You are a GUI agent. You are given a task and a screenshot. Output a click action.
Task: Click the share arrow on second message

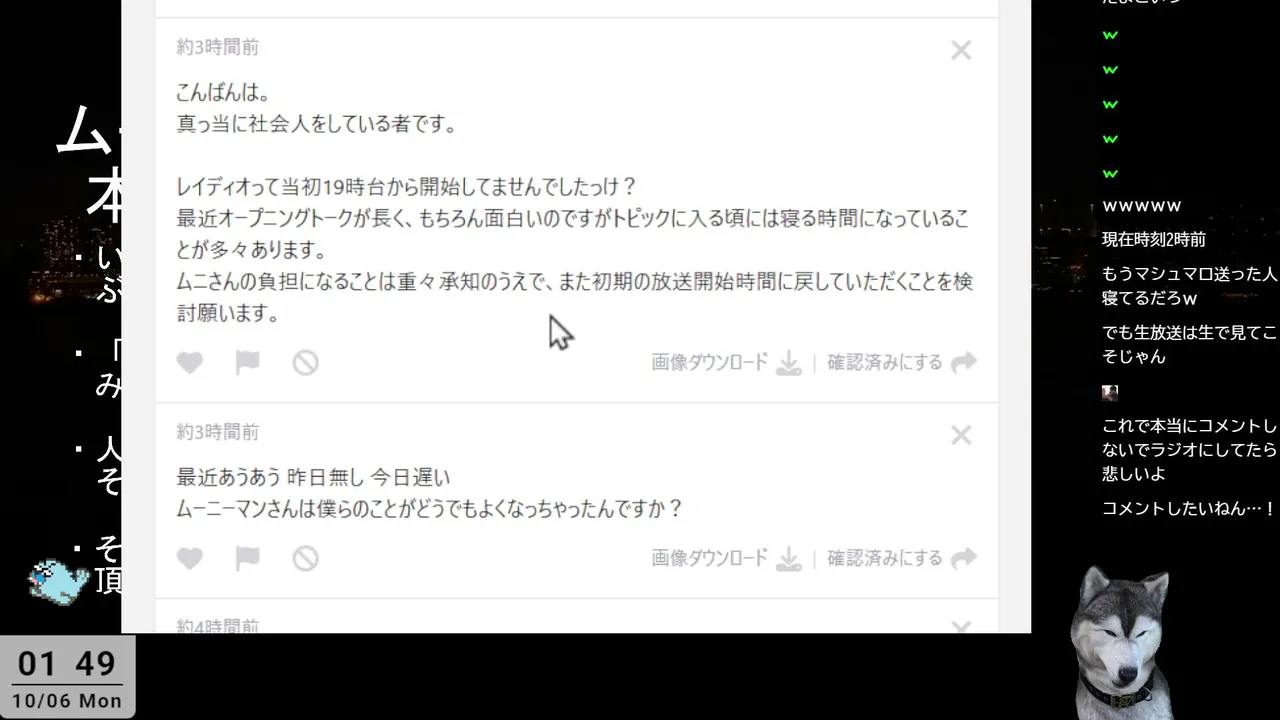963,558
